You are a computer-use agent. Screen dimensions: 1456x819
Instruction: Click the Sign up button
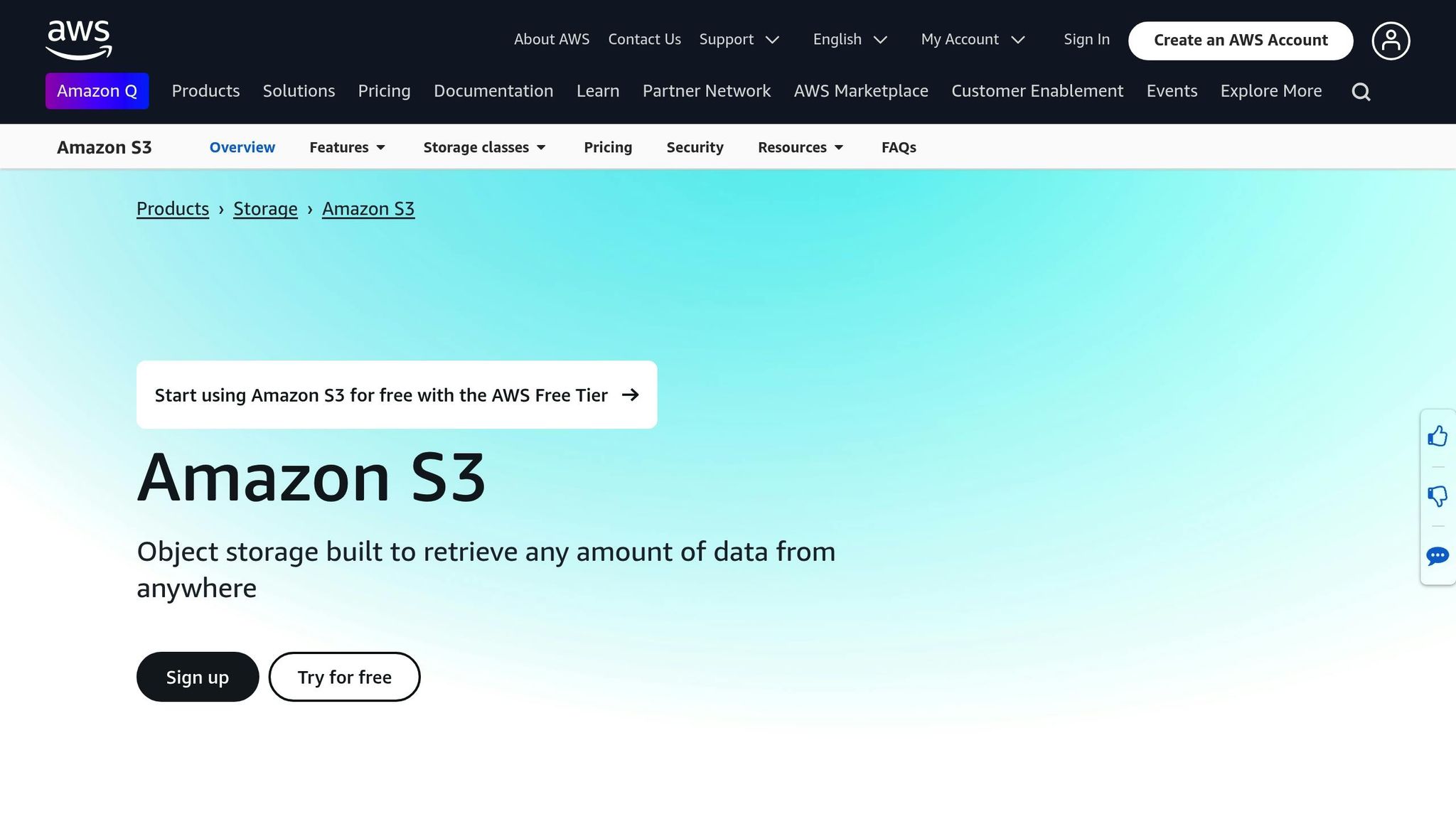tap(198, 677)
